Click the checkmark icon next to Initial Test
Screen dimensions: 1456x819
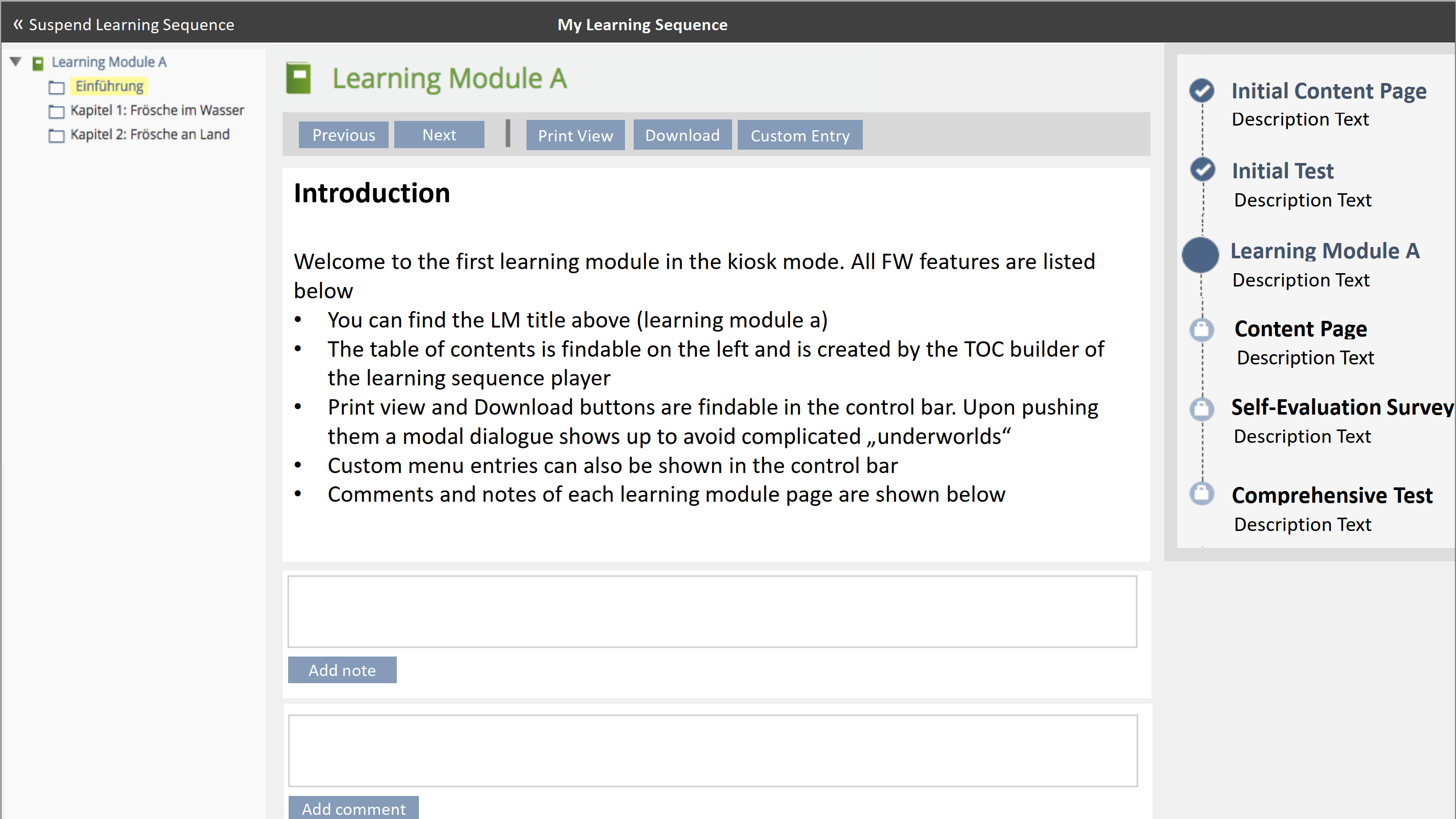tap(1202, 169)
